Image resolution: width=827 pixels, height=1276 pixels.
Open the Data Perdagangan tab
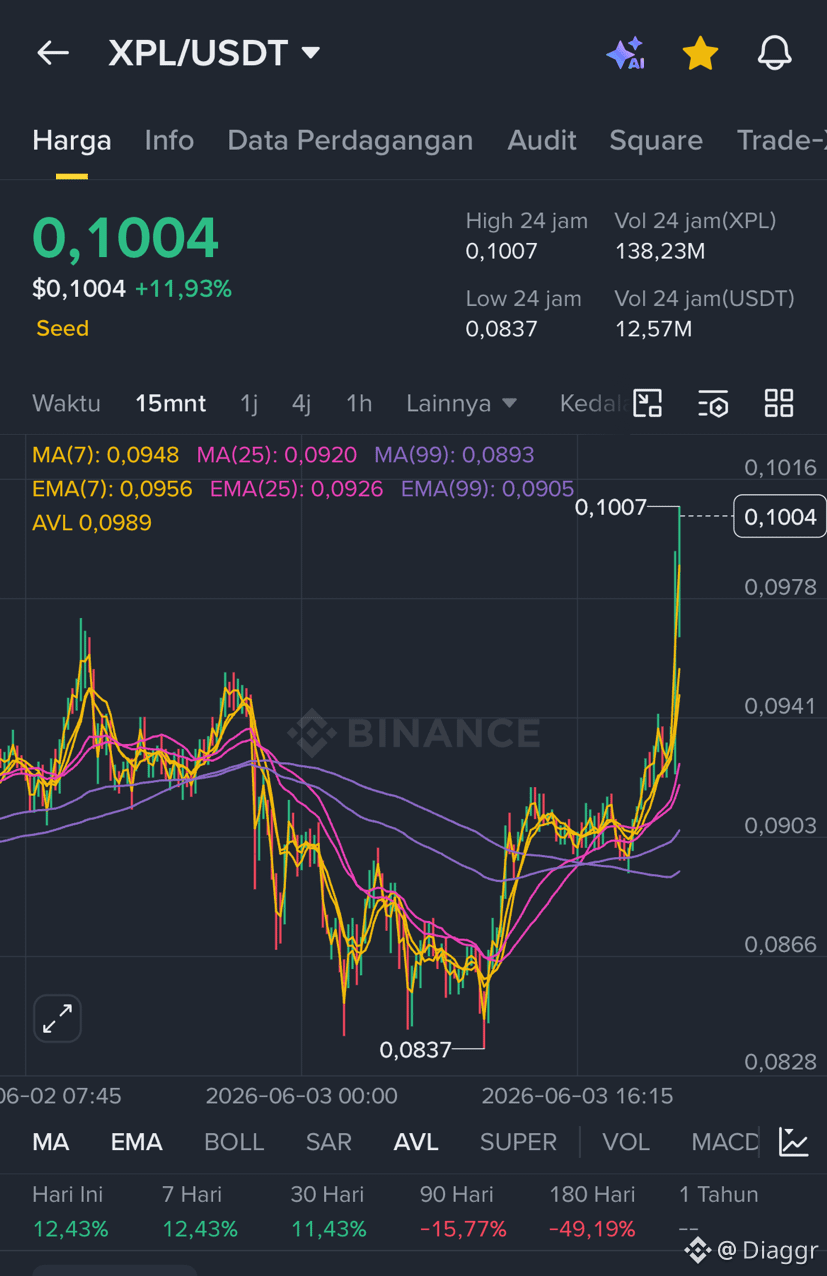[x=350, y=140]
